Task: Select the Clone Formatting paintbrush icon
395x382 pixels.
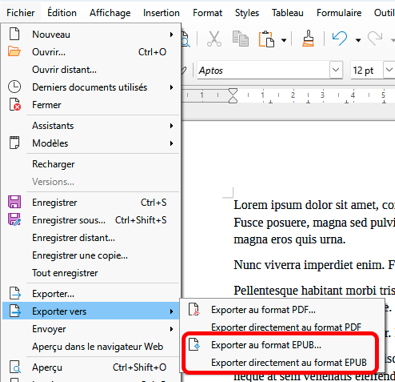Action: click(x=308, y=39)
